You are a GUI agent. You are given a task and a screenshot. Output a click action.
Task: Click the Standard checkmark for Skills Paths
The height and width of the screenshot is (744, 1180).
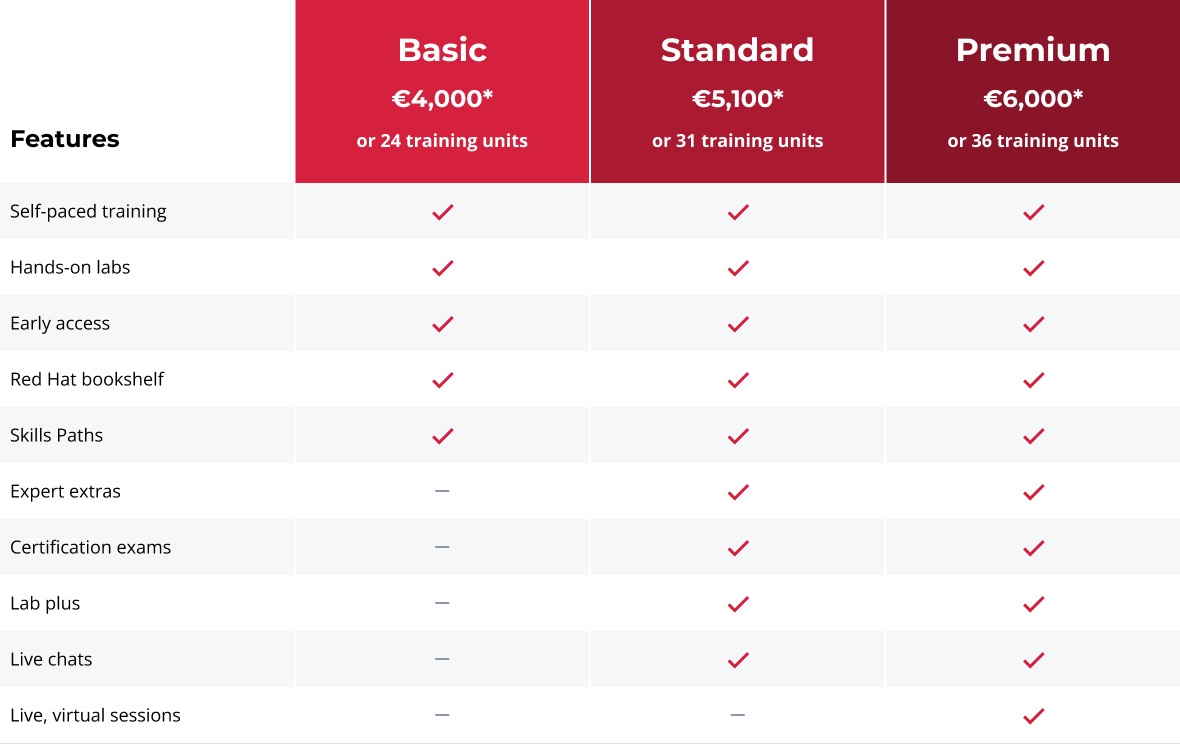coord(738,436)
